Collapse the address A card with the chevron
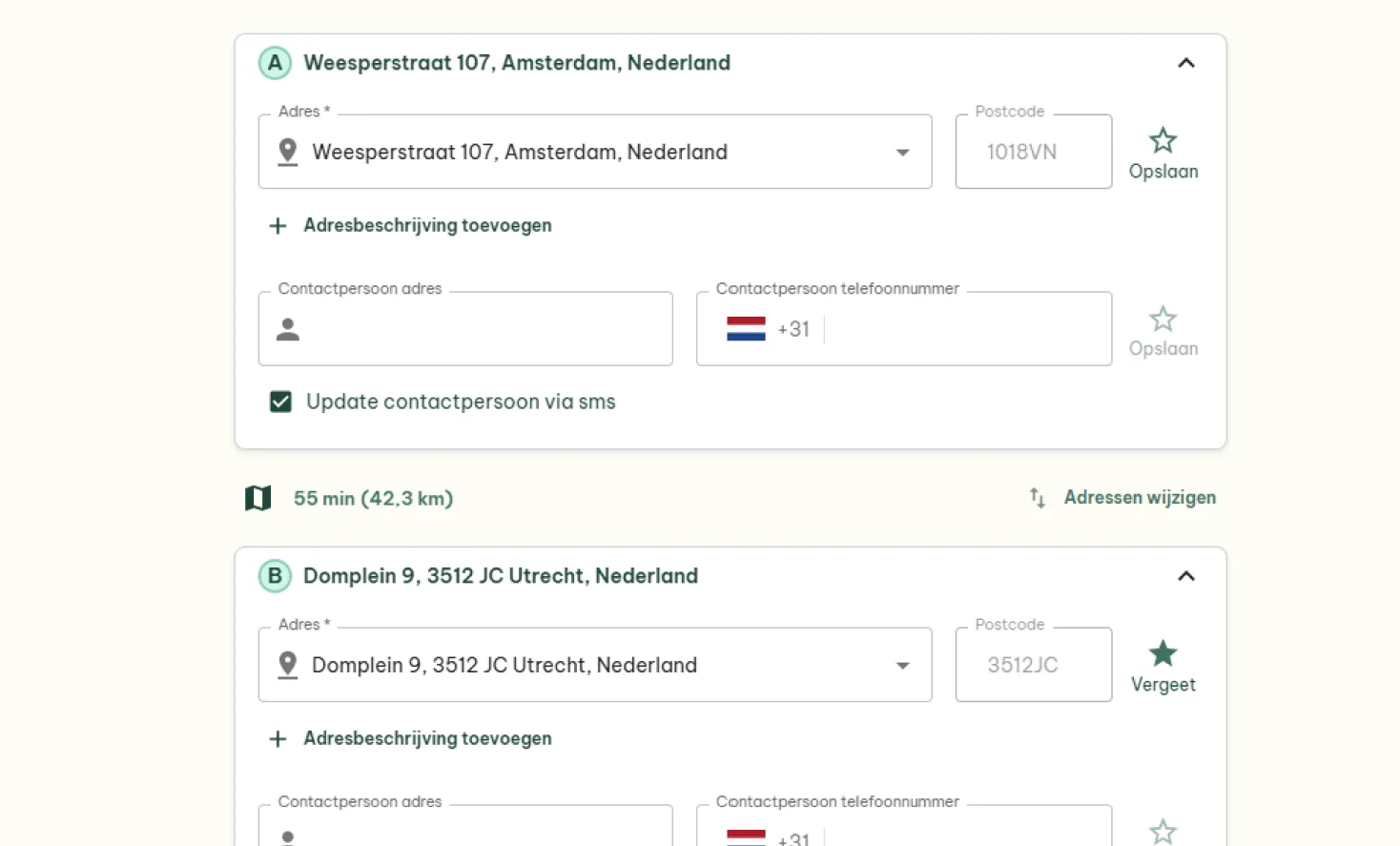 (x=1185, y=63)
